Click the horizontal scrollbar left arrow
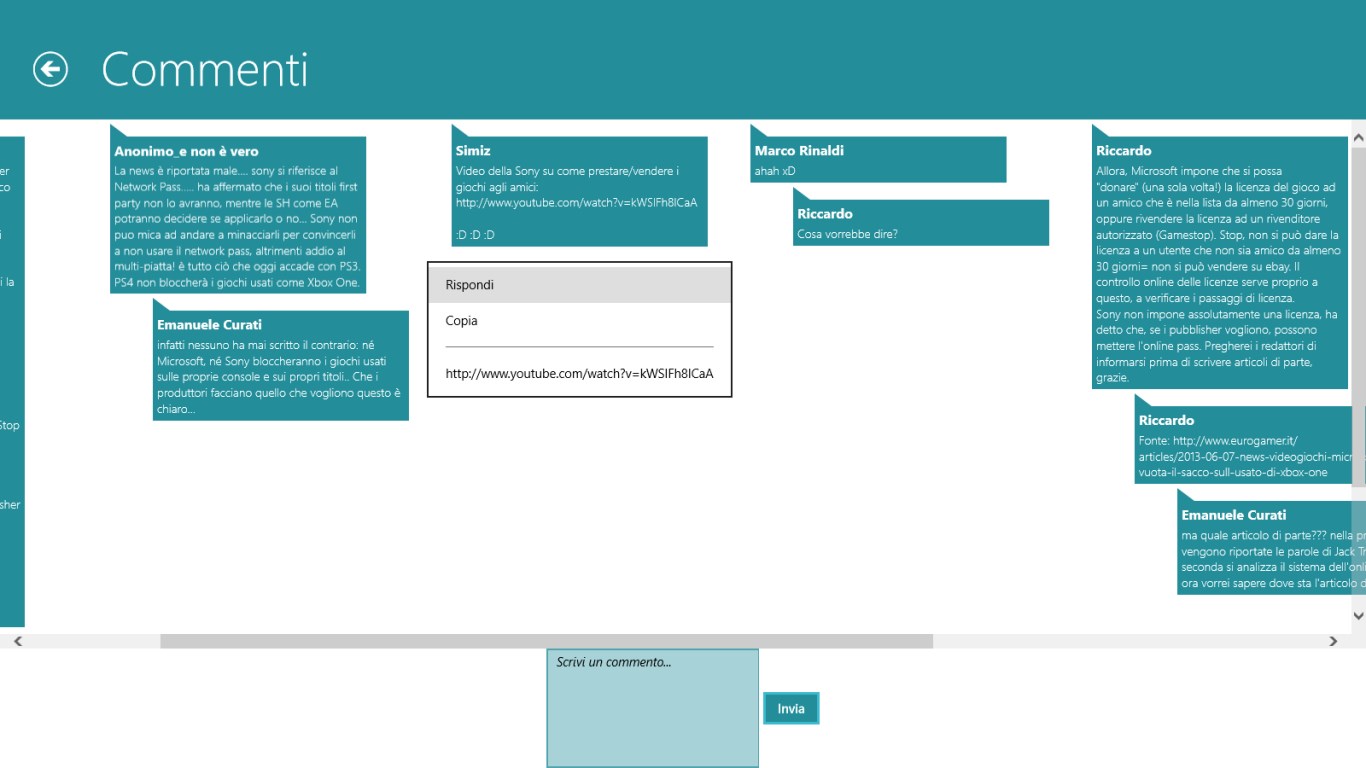Image resolution: width=1366 pixels, height=768 pixels. (x=17, y=641)
